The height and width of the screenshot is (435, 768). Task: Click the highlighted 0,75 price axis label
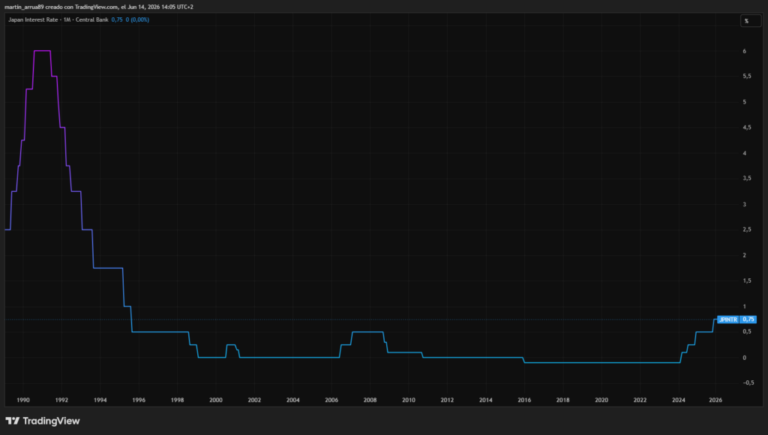(x=748, y=319)
